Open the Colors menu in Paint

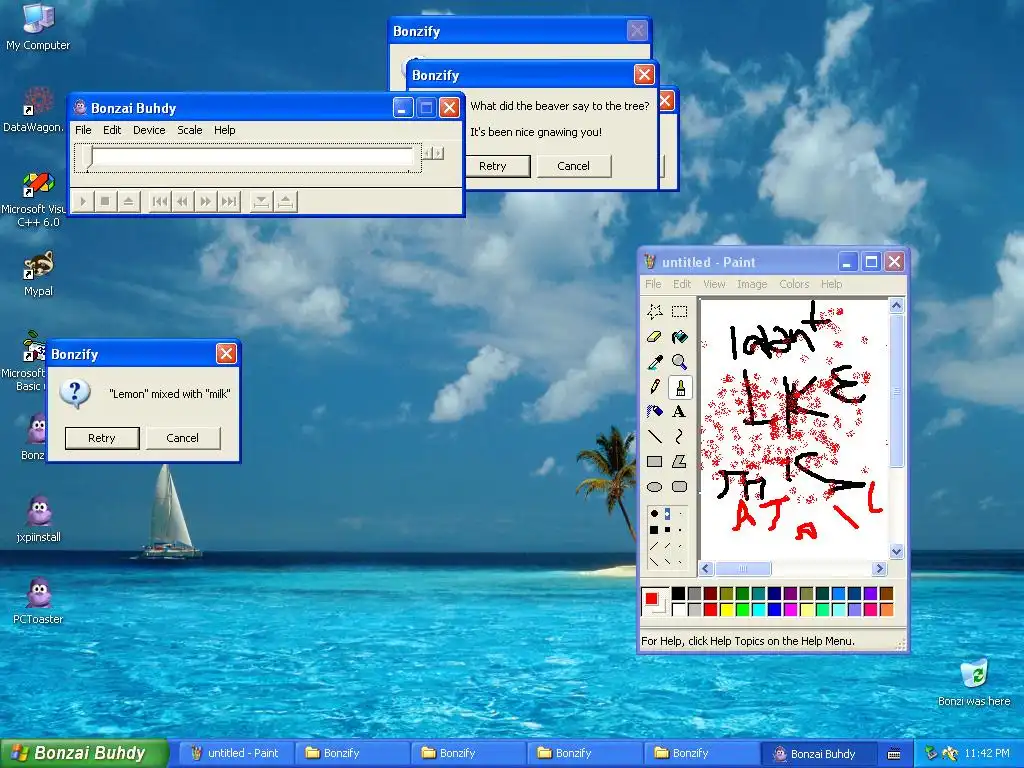click(x=794, y=284)
